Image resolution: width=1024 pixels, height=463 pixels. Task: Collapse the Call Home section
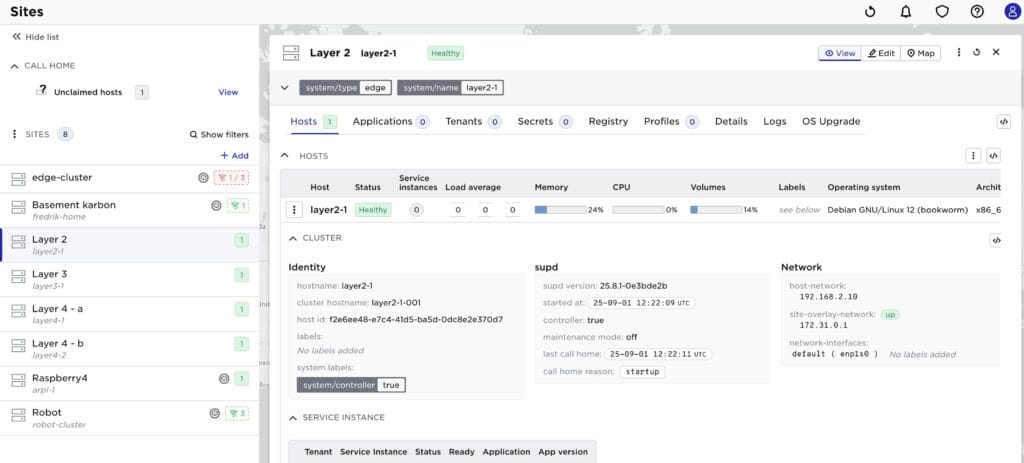[14, 66]
